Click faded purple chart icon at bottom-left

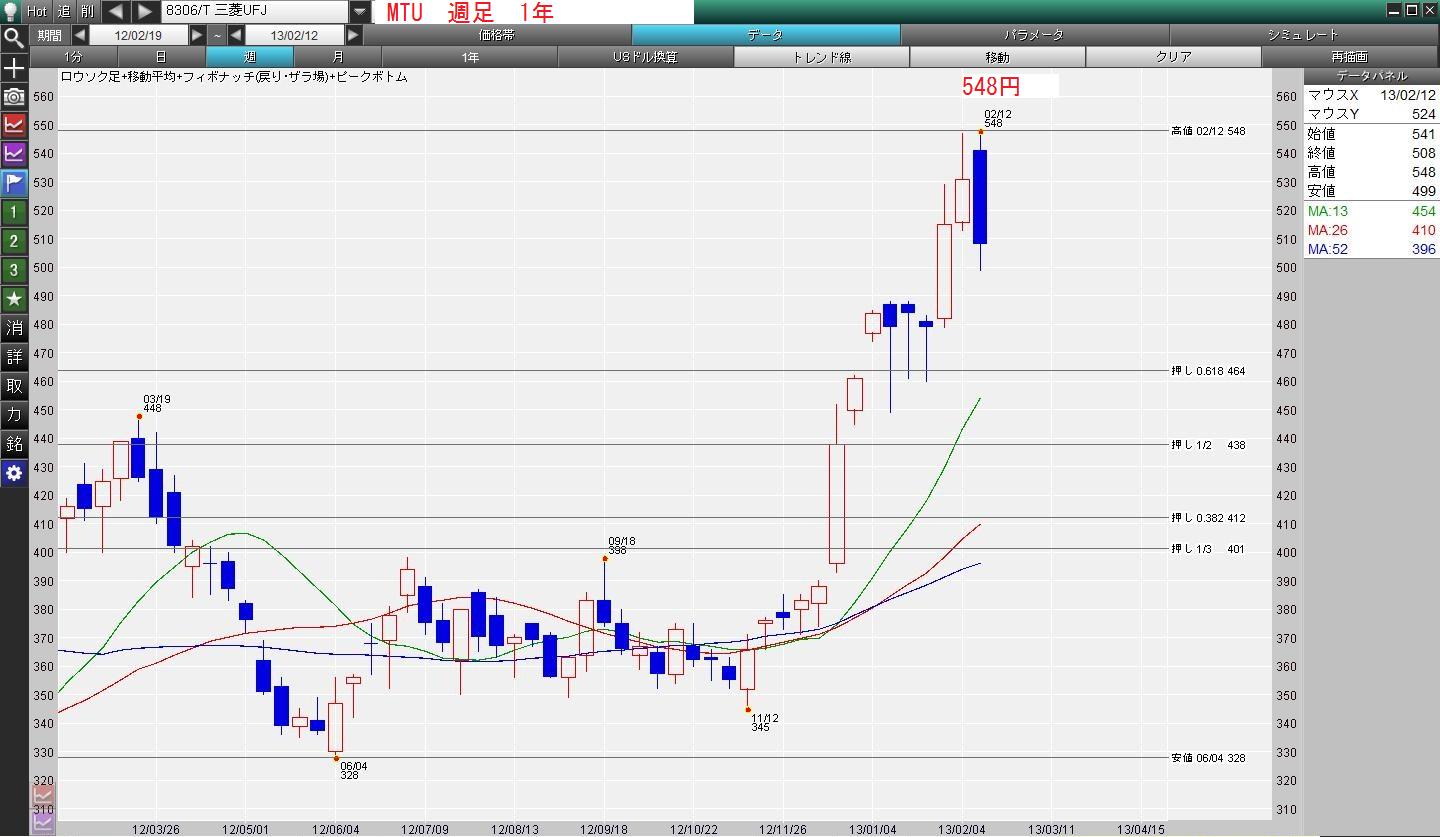(x=43, y=823)
